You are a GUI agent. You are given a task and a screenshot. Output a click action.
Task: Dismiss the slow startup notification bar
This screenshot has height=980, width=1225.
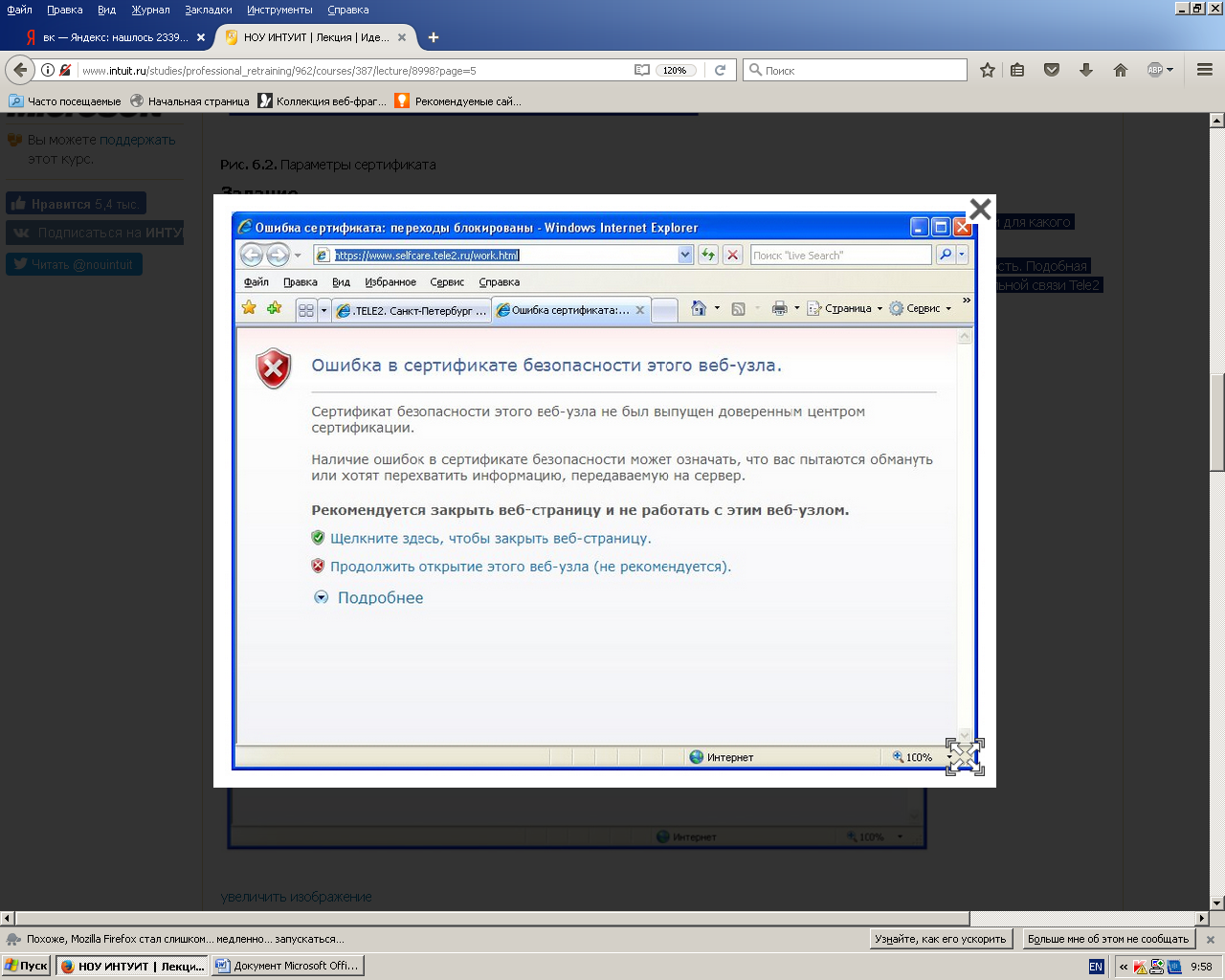click(x=1210, y=940)
